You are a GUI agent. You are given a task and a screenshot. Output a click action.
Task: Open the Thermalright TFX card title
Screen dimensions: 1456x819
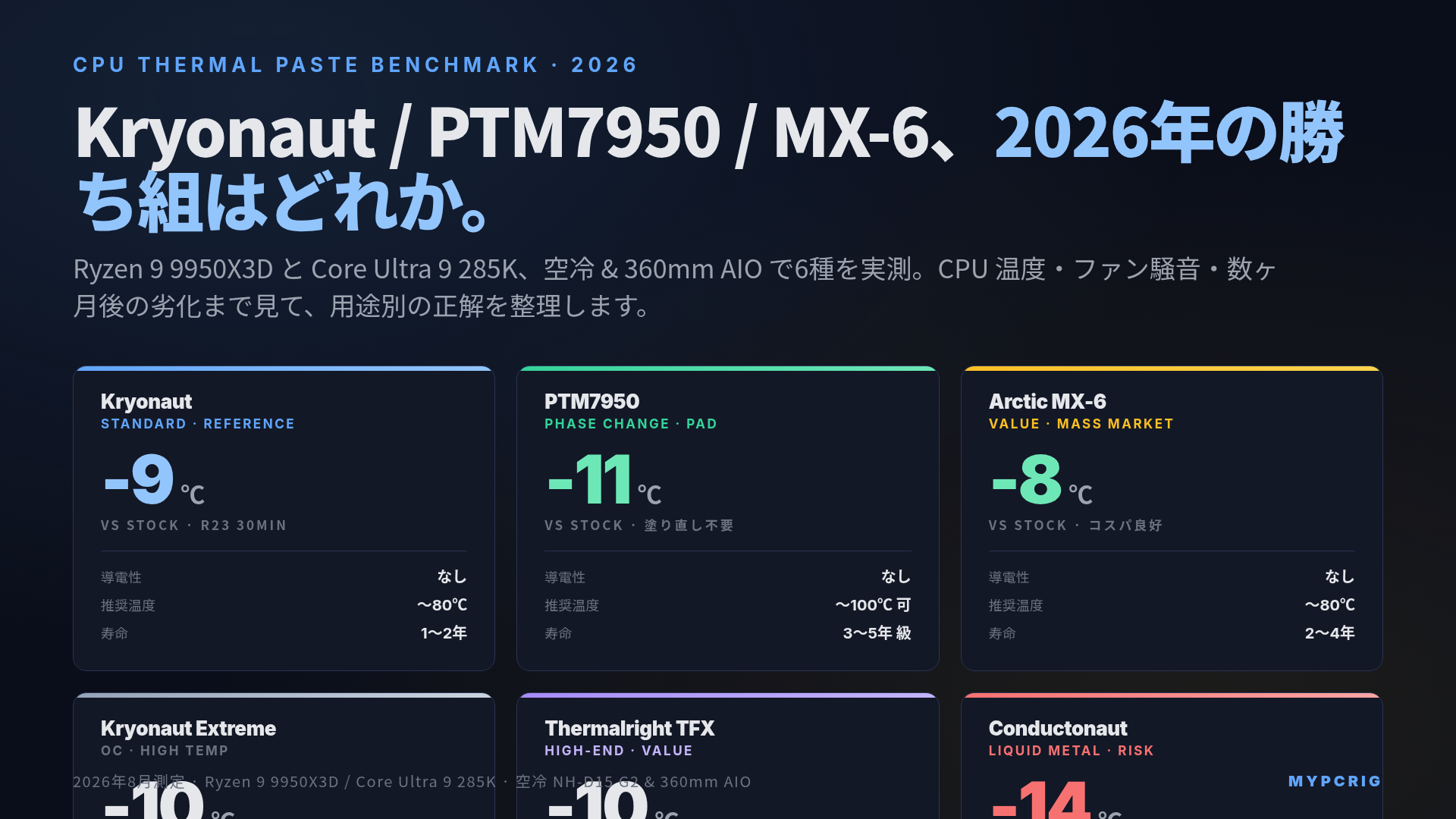(x=629, y=728)
